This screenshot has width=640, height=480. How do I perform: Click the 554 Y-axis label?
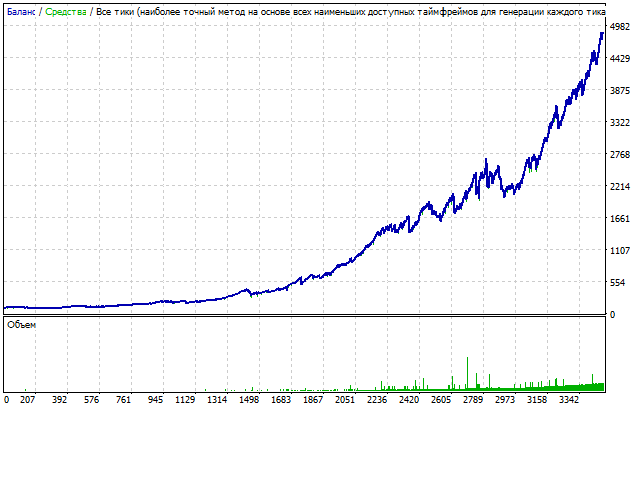[620, 283]
